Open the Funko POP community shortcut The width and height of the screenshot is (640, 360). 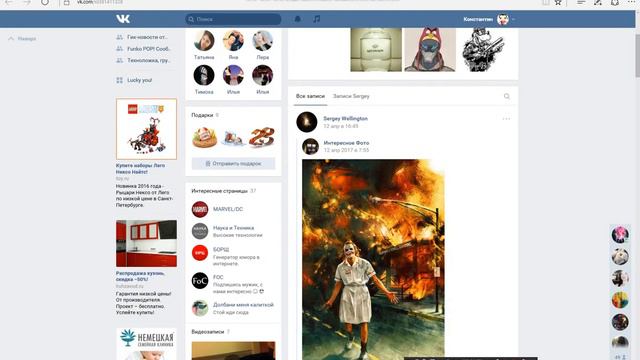[x=143, y=49]
